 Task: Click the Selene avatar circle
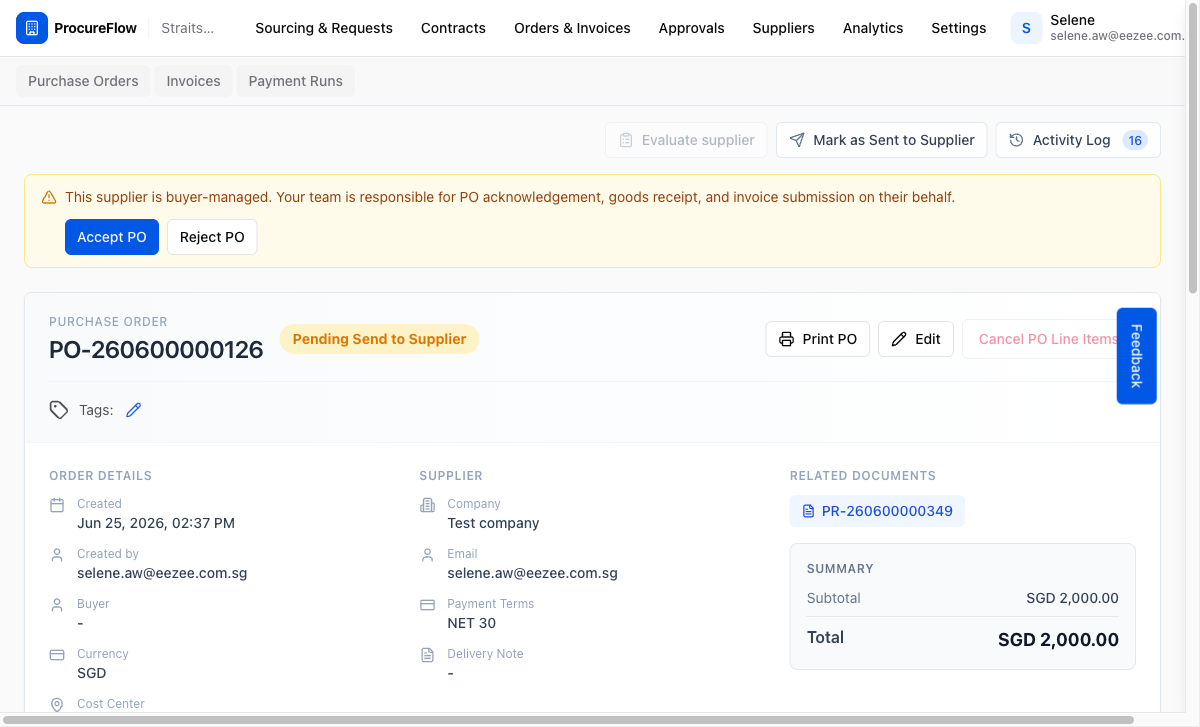click(x=1026, y=28)
